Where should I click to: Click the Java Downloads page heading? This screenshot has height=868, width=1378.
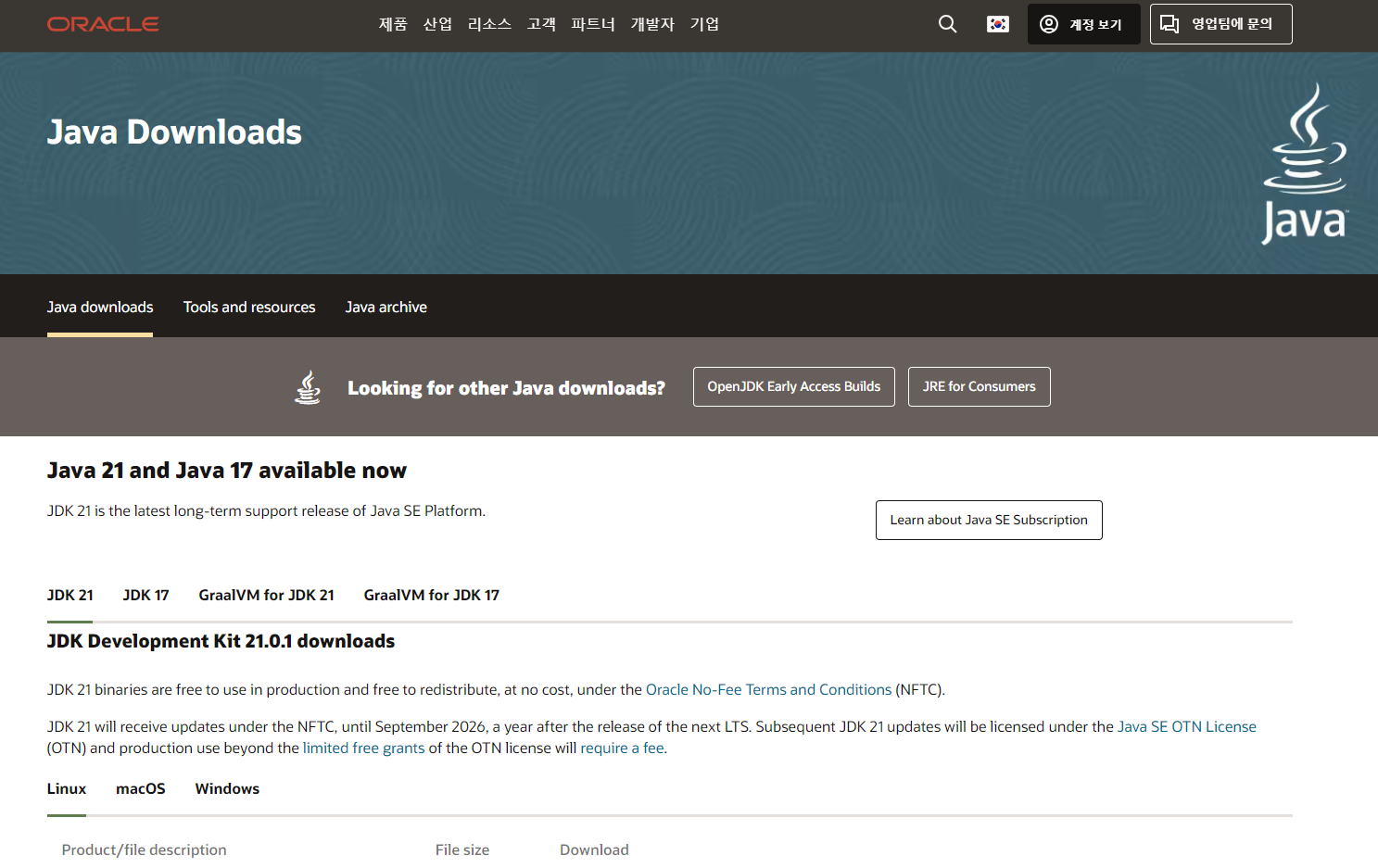point(174,132)
